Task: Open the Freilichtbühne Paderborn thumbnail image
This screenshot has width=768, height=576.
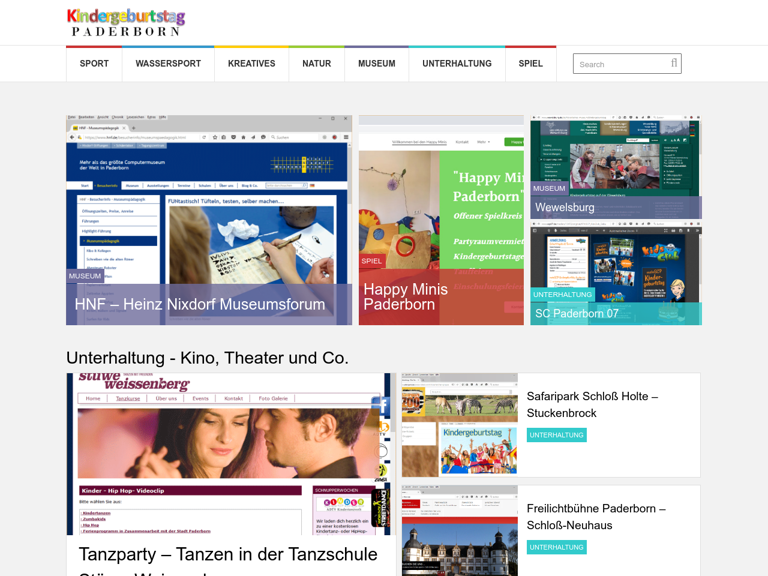Action: pyautogui.click(x=459, y=530)
